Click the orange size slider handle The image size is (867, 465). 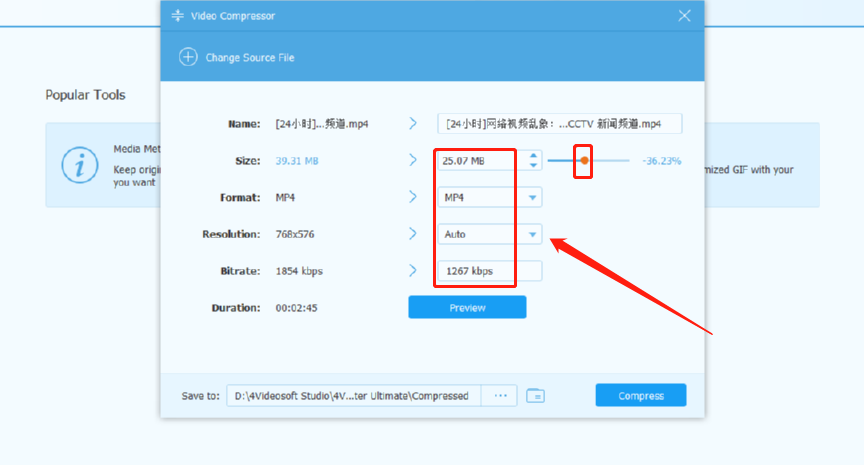tap(584, 161)
